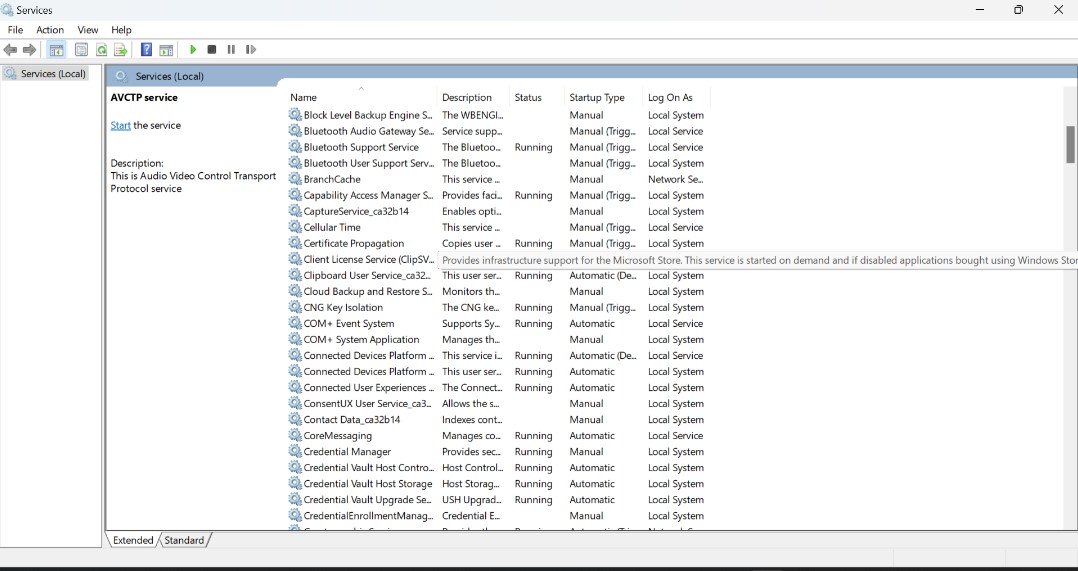Sort by the Name column header

(x=303, y=98)
